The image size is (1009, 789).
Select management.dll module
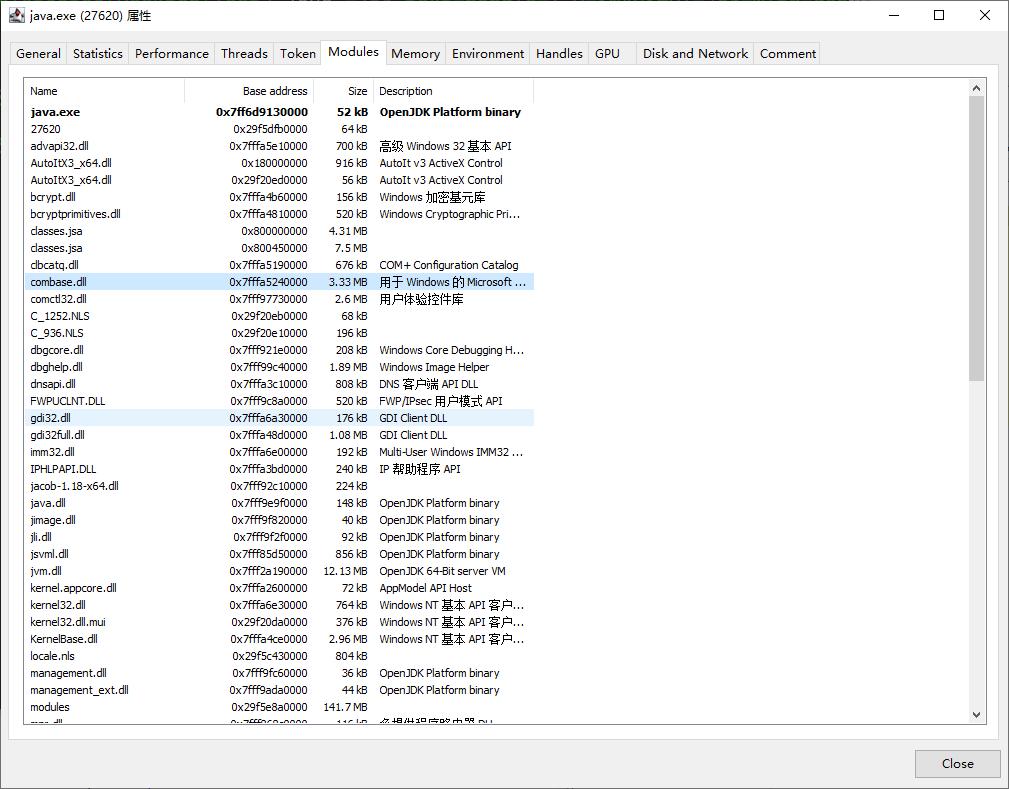279,673
